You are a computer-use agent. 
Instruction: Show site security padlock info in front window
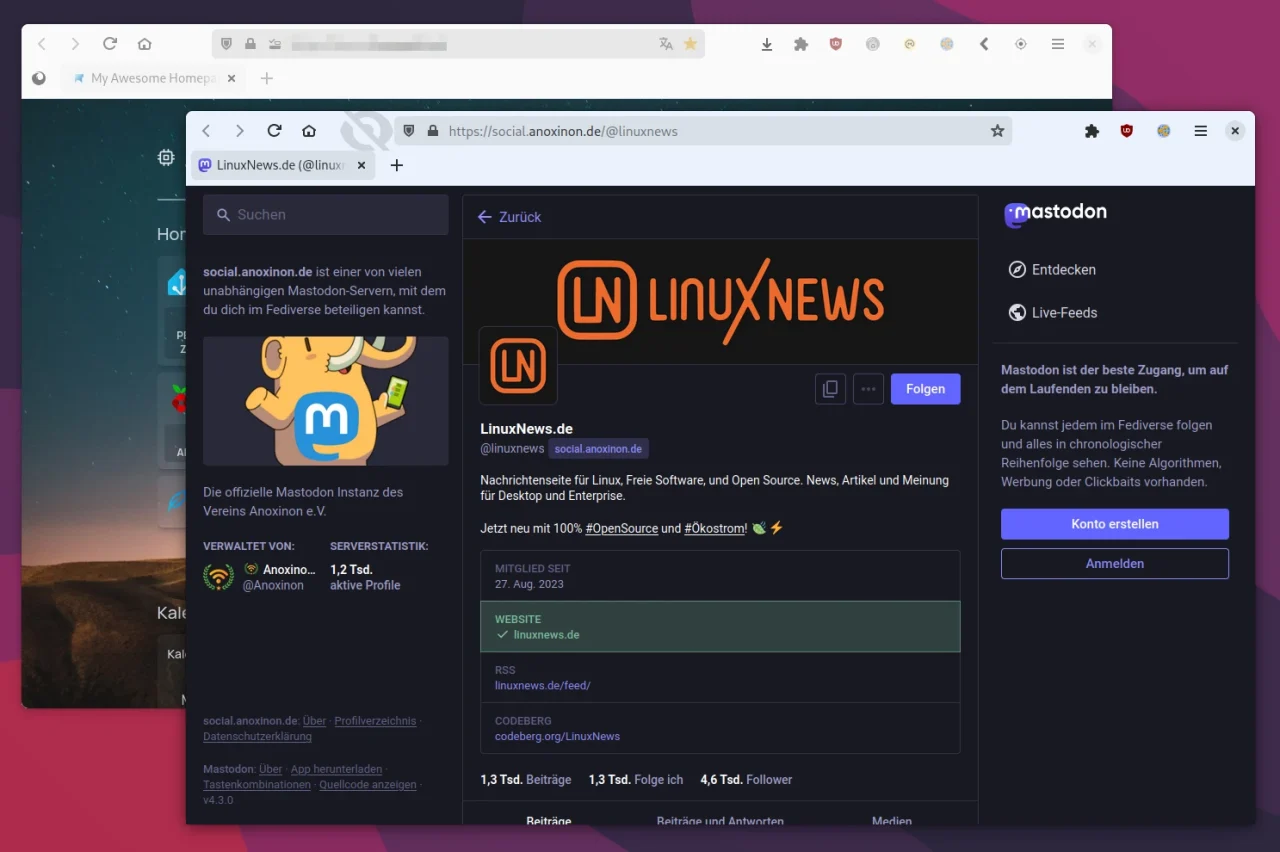pyautogui.click(x=433, y=131)
